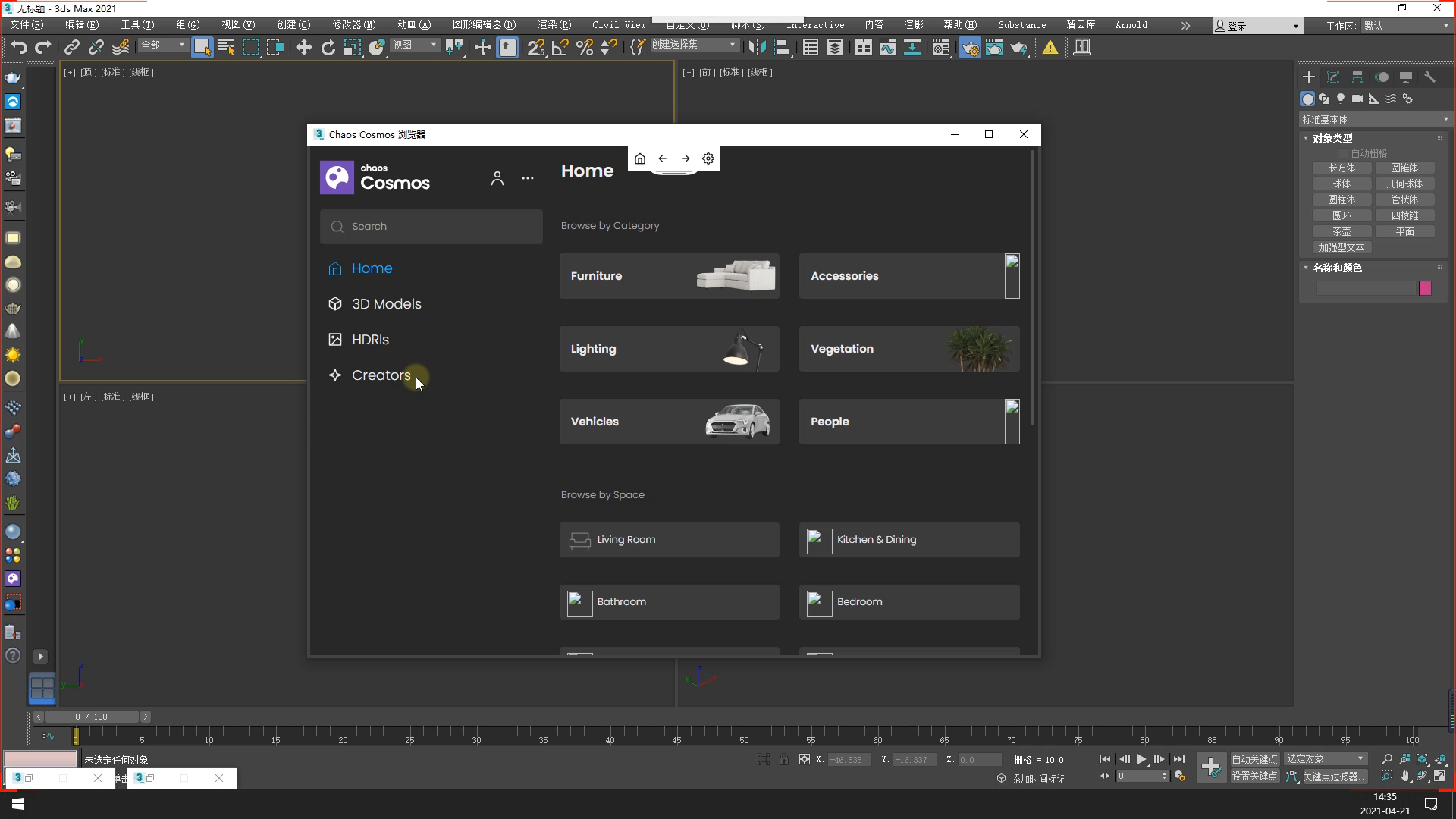
Task: Open 3D Models in Cosmos sidebar
Action: 386,304
